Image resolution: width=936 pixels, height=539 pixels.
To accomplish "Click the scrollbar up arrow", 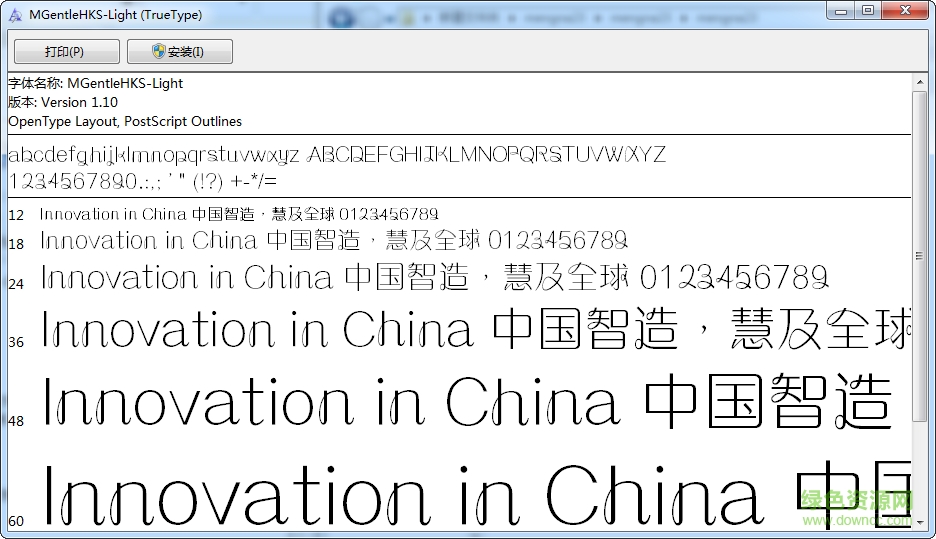I will 919,82.
